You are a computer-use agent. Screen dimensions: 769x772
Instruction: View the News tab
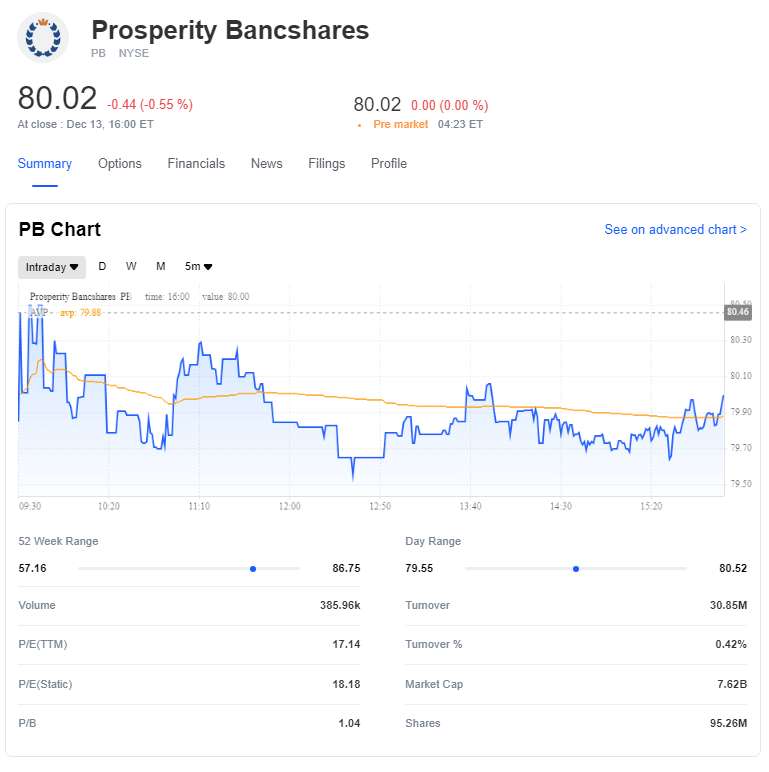coord(267,164)
